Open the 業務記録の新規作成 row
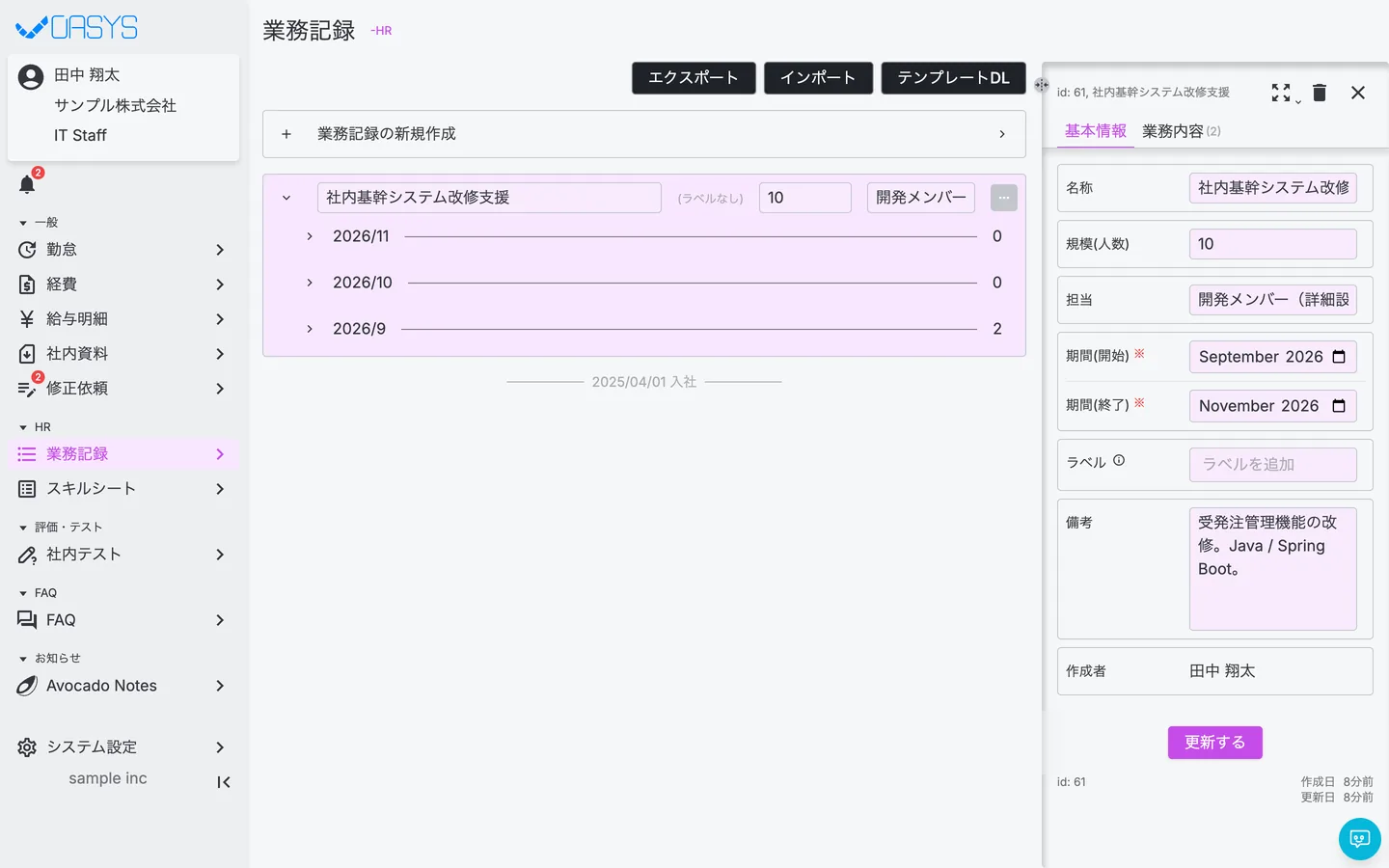 tap(644, 134)
